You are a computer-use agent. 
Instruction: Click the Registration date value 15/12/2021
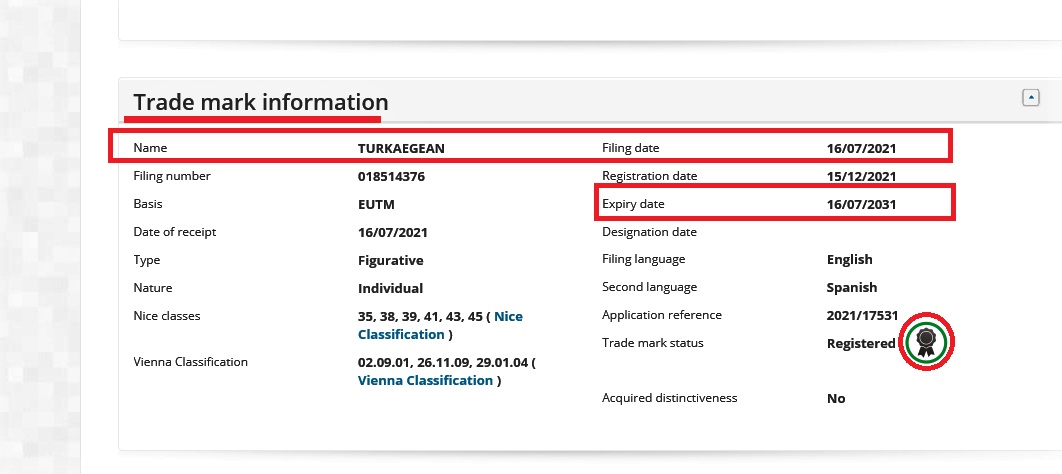point(861,176)
